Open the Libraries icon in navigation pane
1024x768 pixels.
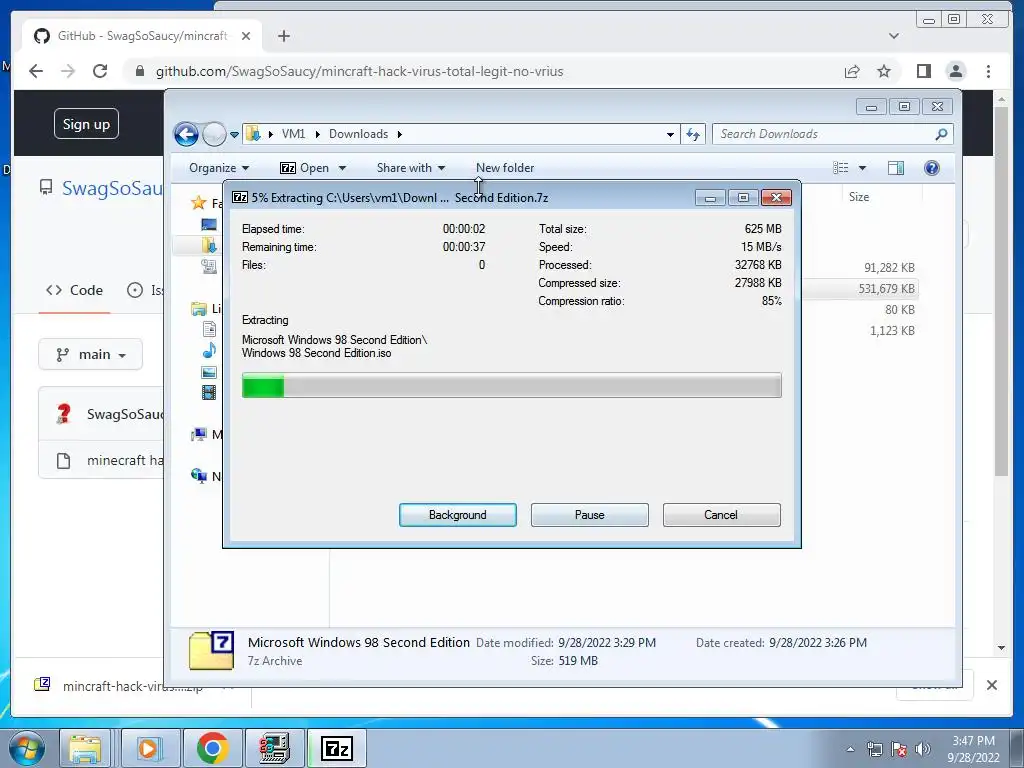[x=199, y=308]
